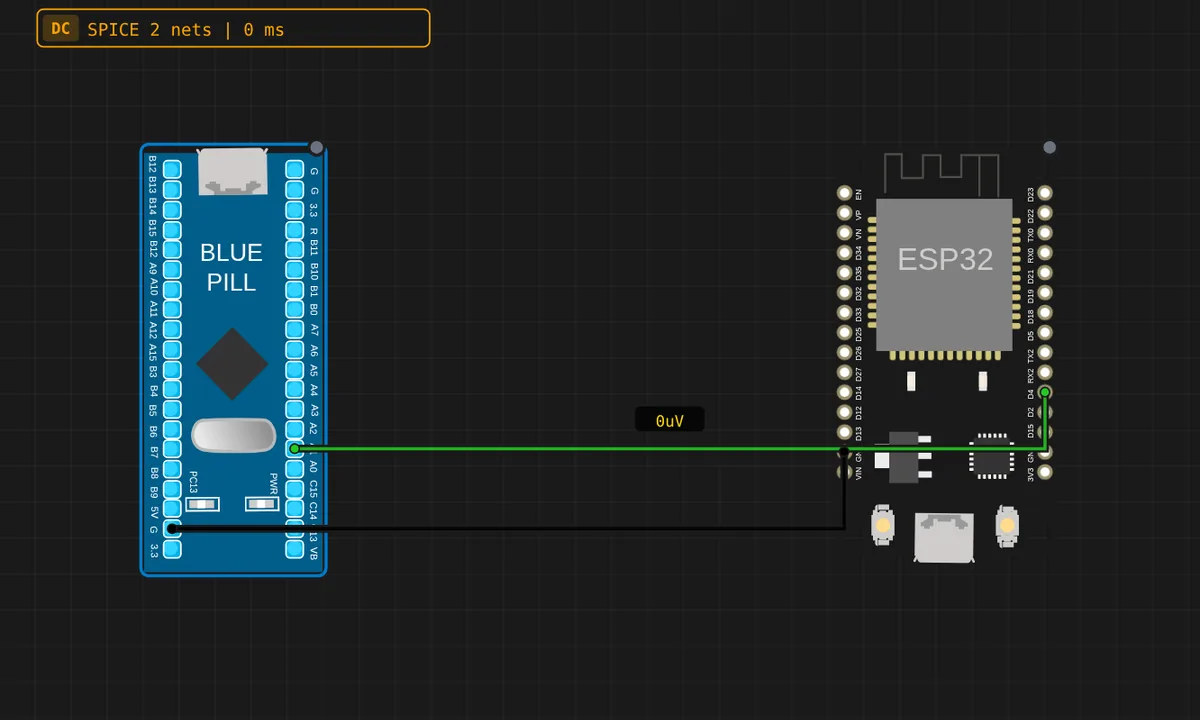The height and width of the screenshot is (720, 1200).
Task: Click the Blue Pill VB pin
Action: (294, 549)
